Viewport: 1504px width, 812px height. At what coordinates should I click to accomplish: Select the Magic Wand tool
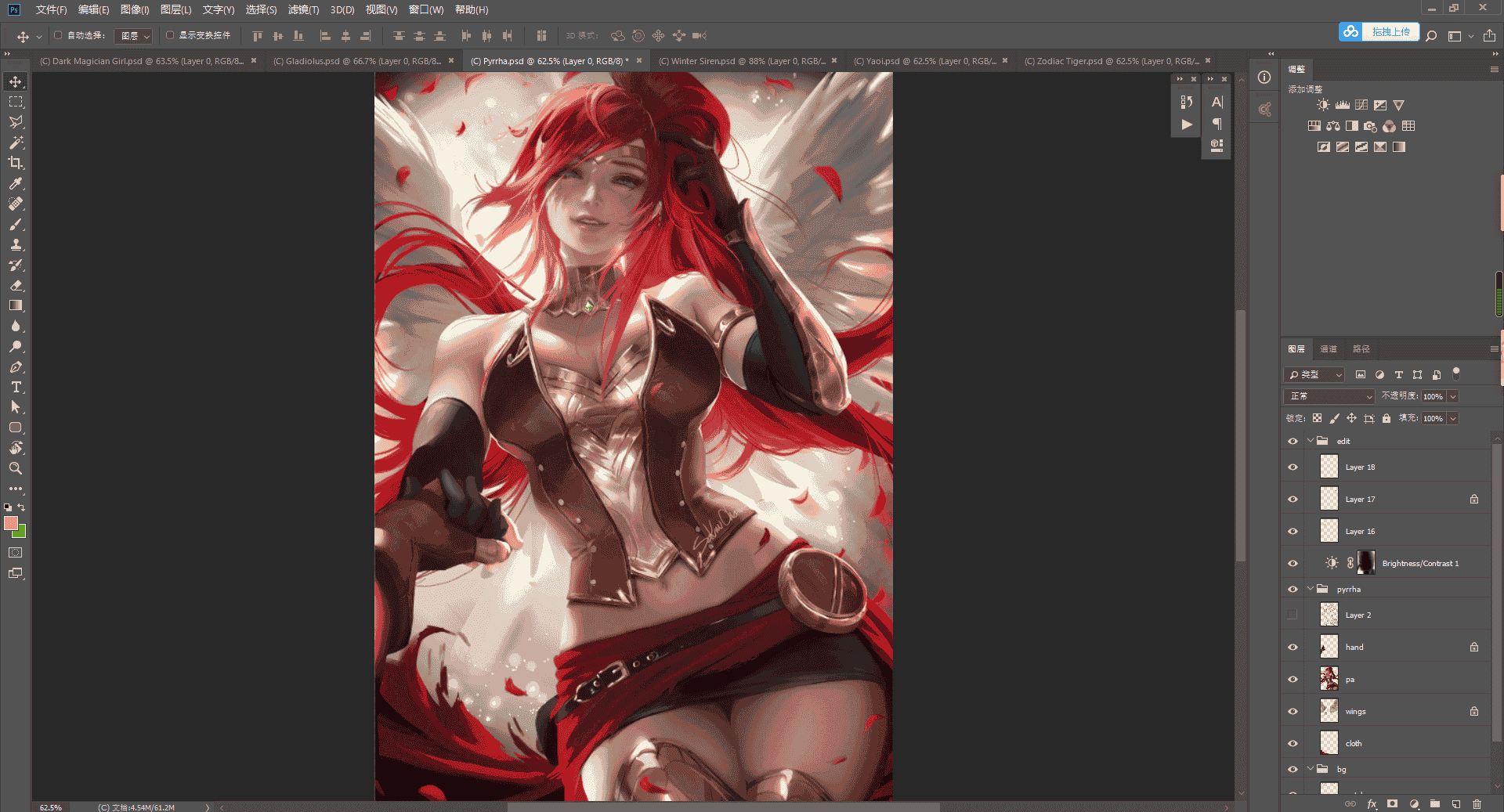16,143
